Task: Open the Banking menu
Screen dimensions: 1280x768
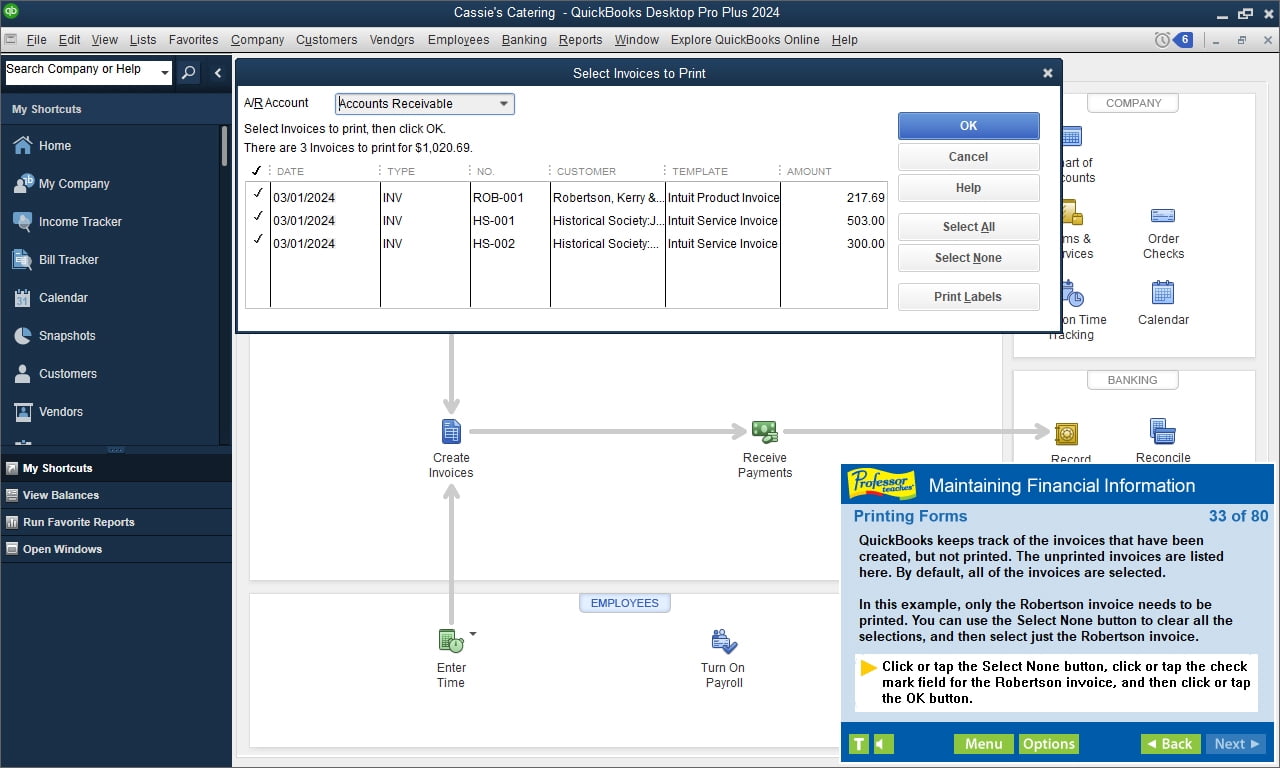Action: (x=524, y=40)
